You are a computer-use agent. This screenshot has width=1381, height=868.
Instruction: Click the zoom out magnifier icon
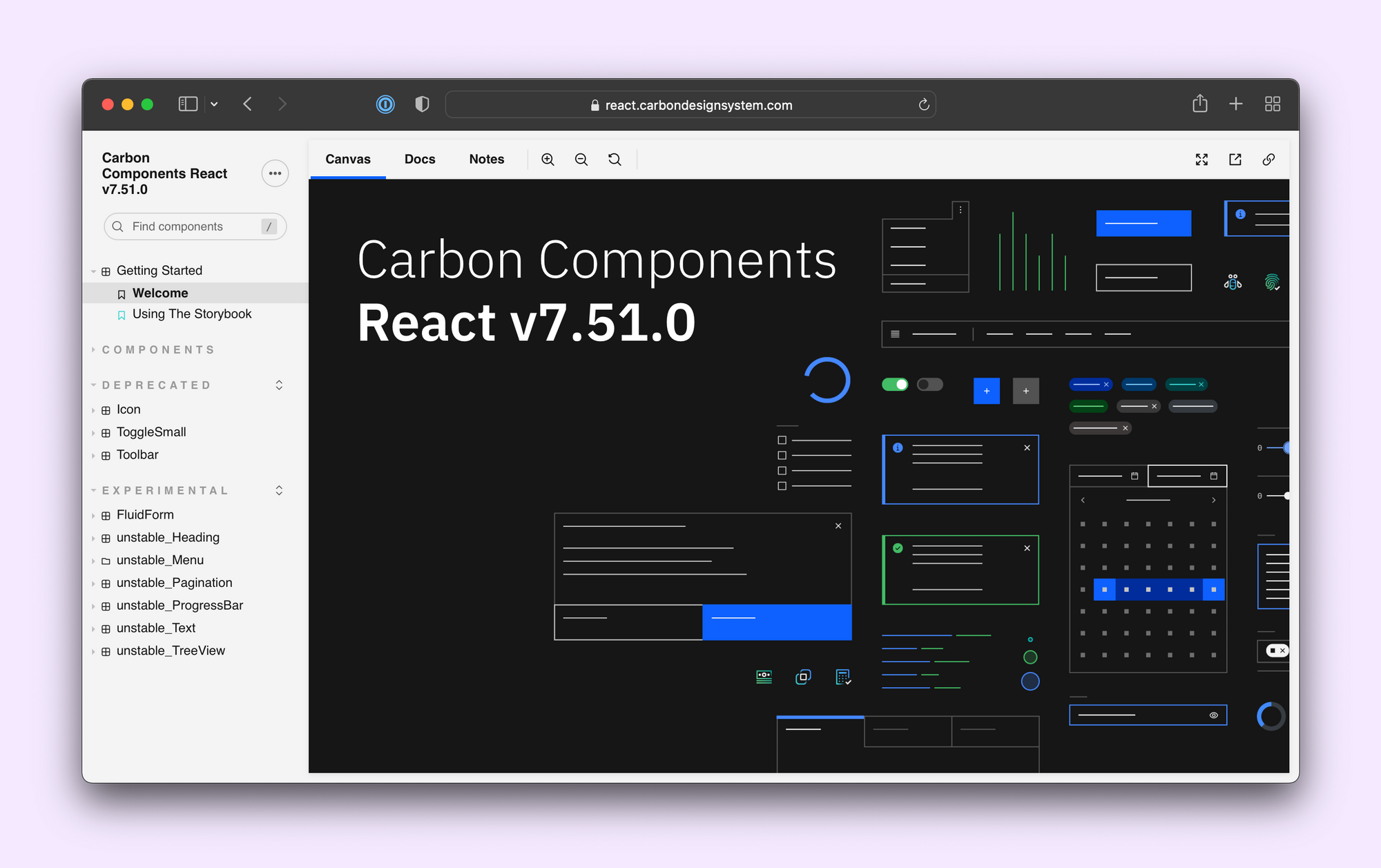[581, 160]
